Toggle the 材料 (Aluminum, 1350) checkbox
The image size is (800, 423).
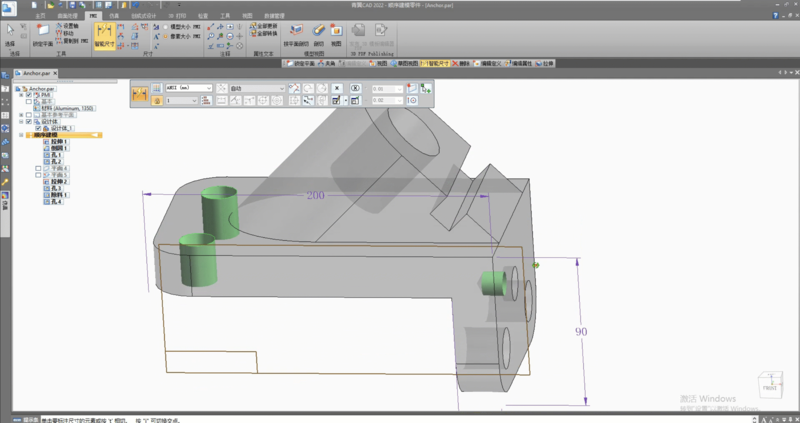35,107
